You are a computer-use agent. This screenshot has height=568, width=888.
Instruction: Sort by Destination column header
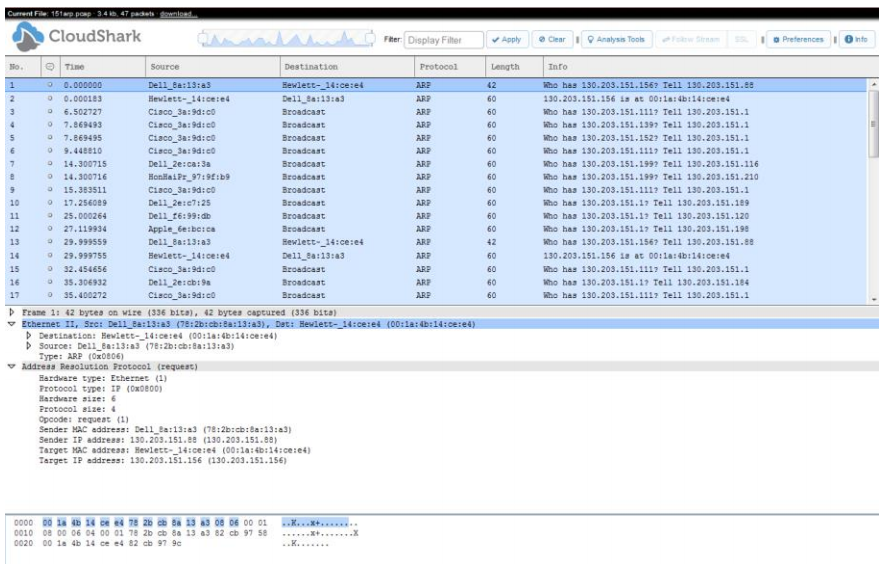click(347, 67)
